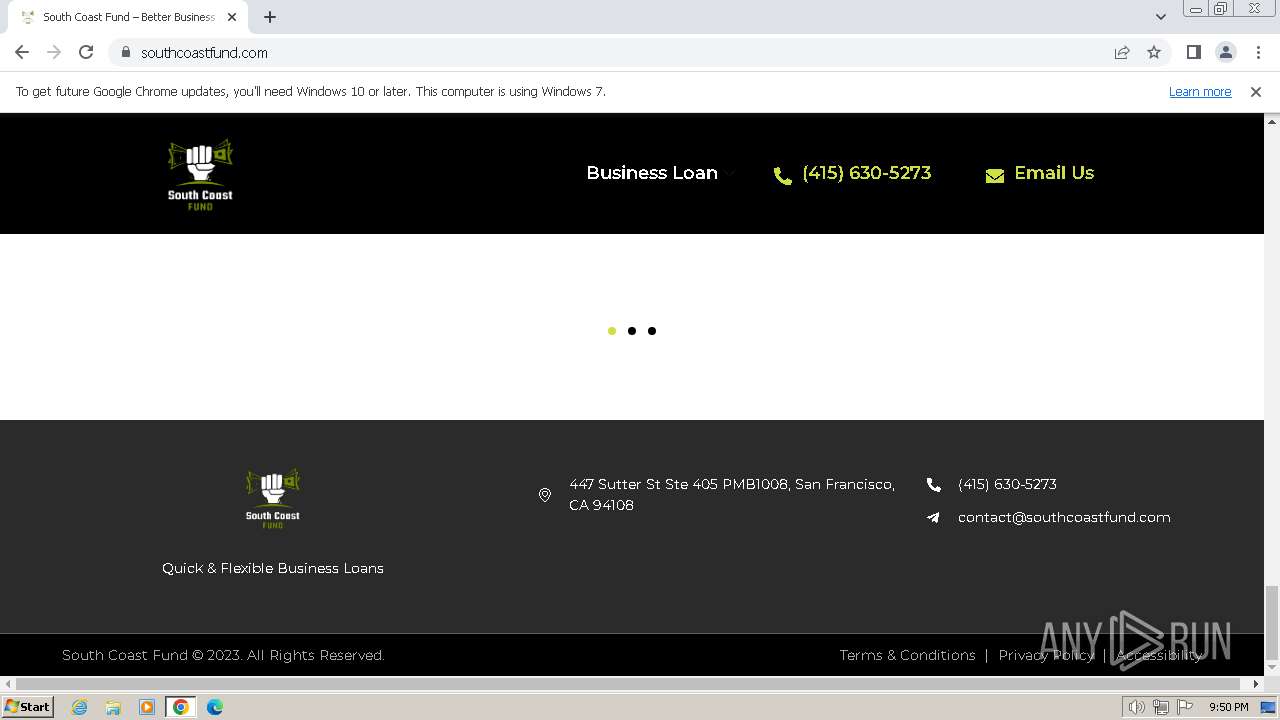Click the Quick & Flexible Business Loans text
This screenshot has width=1280, height=720.
tap(273, 568)
